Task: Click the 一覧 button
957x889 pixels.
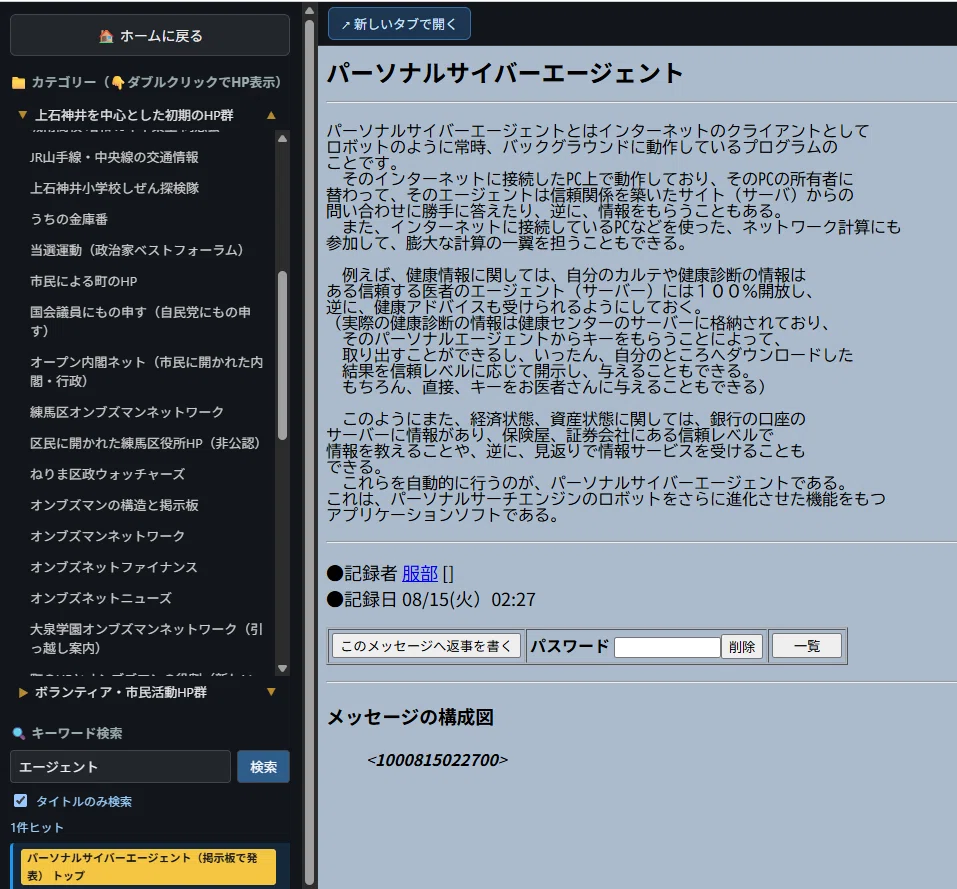Action: (807, 646)
